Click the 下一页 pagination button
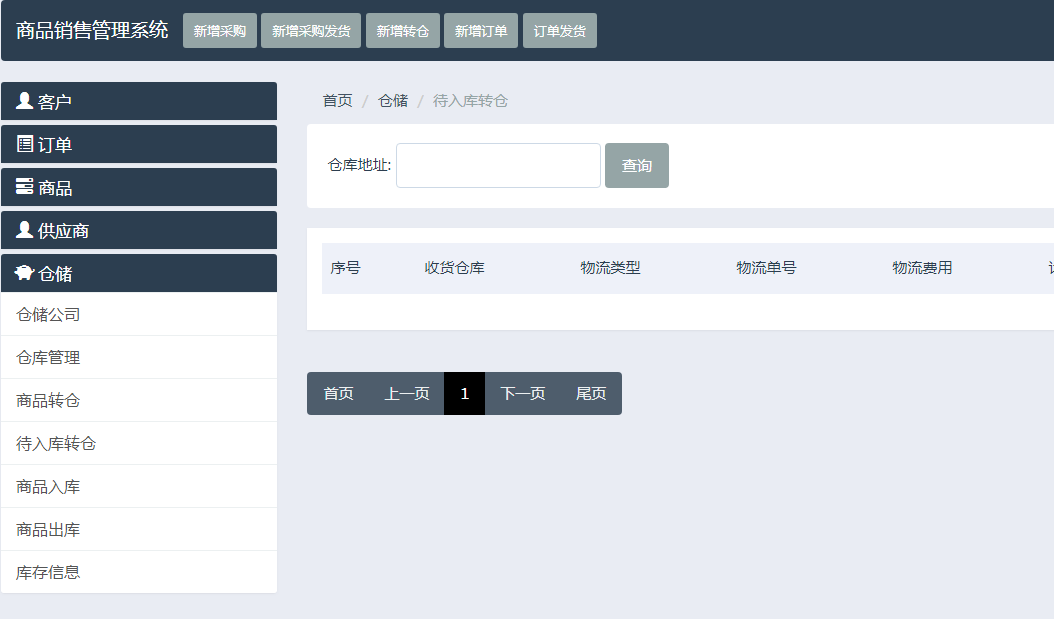This screenshot has height=619, width=1054. click(523, 394)
